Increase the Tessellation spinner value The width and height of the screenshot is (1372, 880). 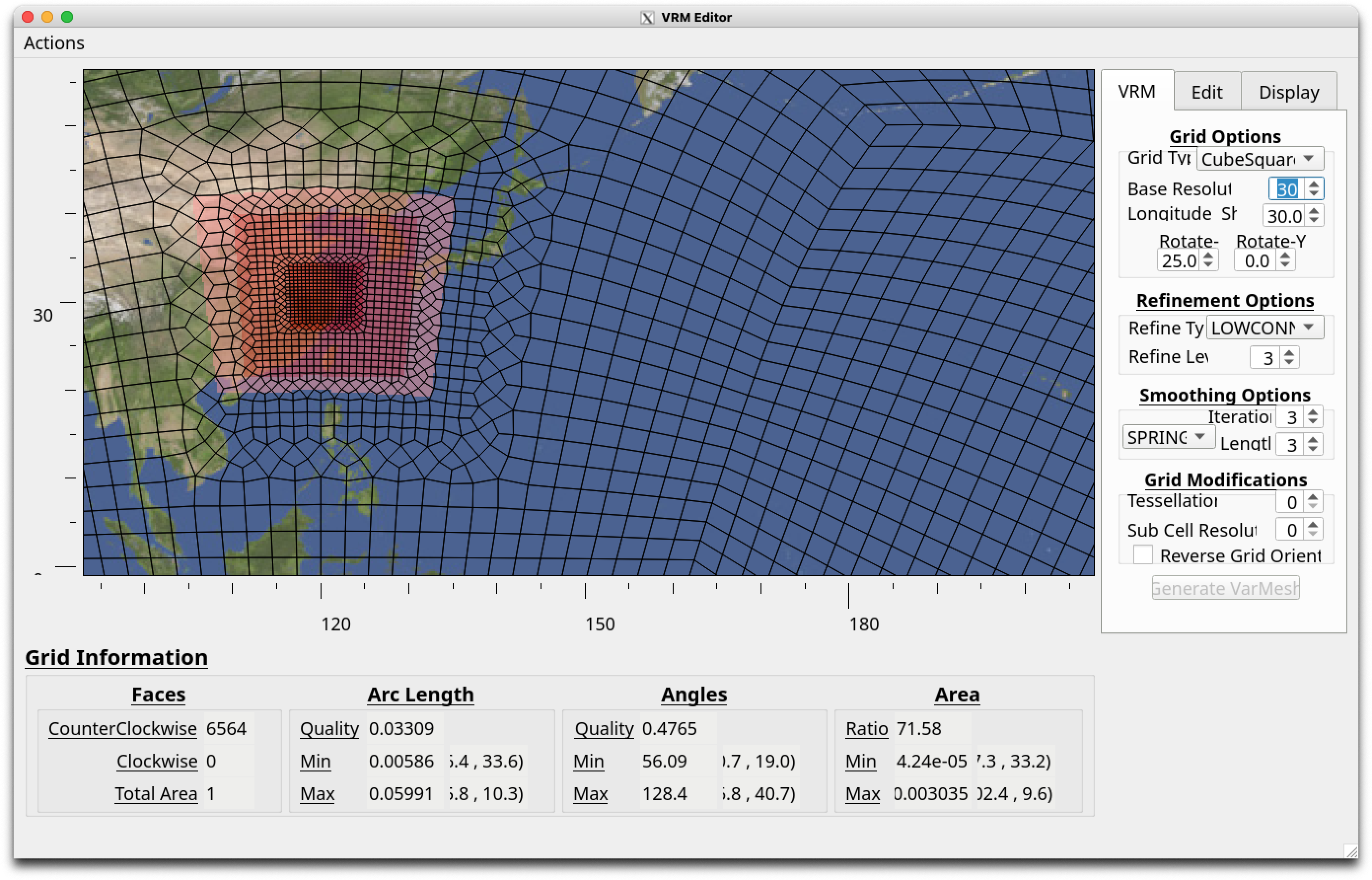click(x=1313, y=497)
